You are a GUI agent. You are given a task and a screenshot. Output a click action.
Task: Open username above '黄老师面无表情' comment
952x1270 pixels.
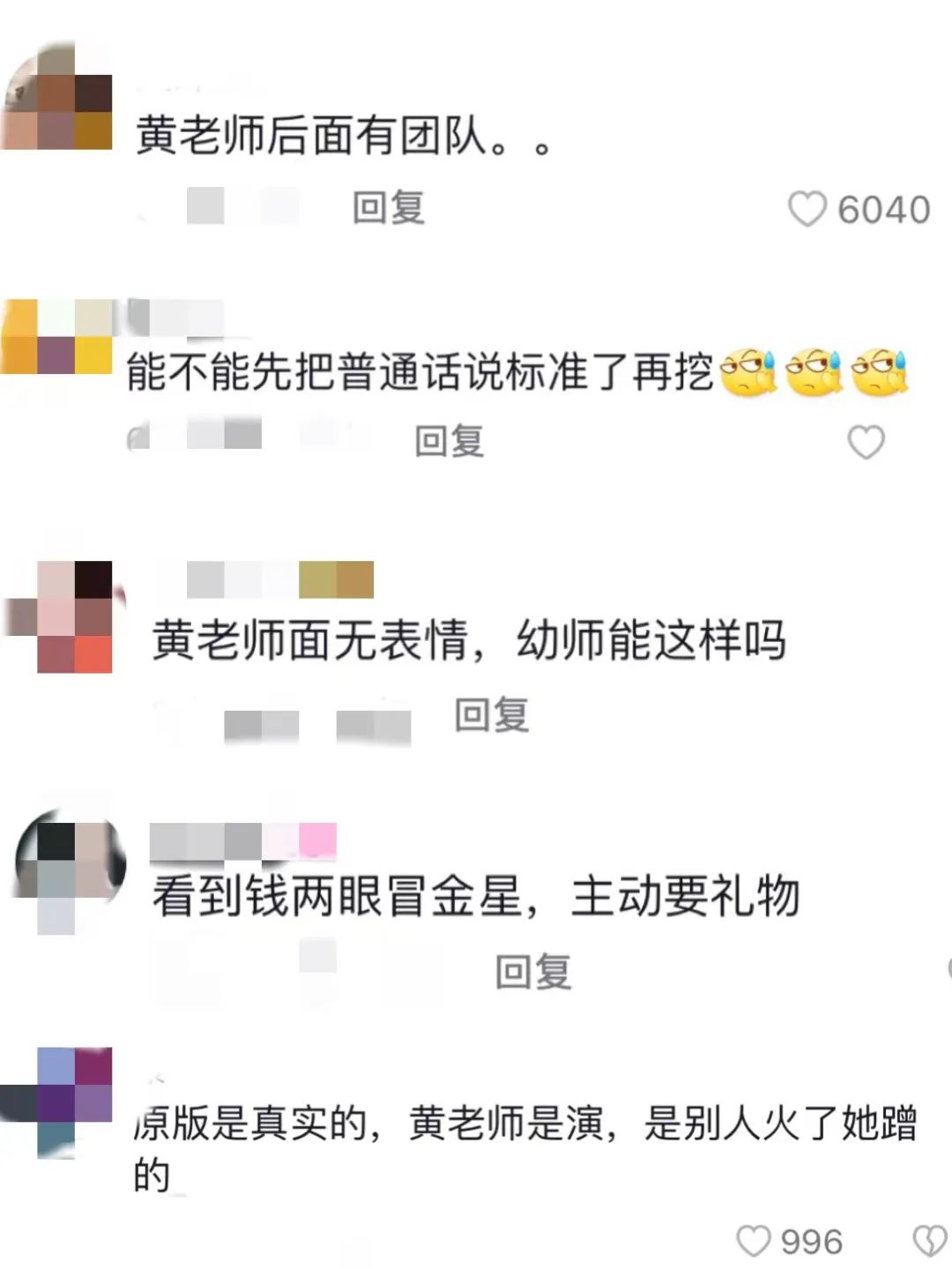(x=279, y=579)
